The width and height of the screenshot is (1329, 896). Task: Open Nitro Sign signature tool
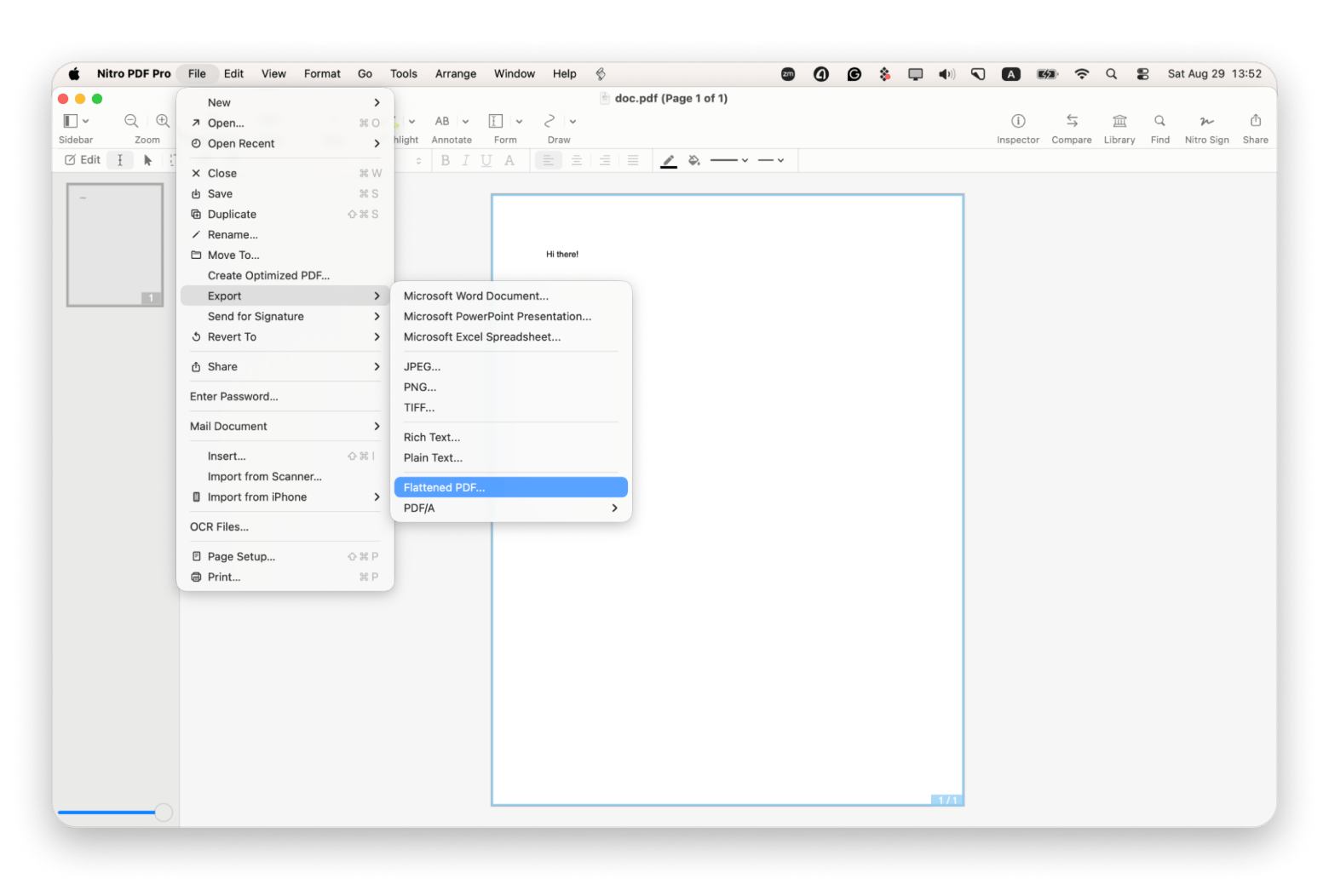pyautogui.click(x=1206, y=121)
